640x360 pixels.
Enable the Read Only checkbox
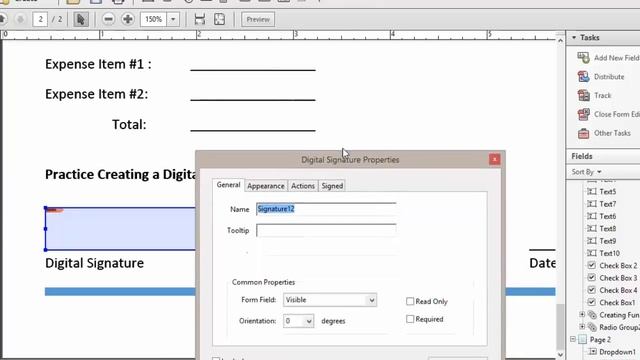pos(410,301)
